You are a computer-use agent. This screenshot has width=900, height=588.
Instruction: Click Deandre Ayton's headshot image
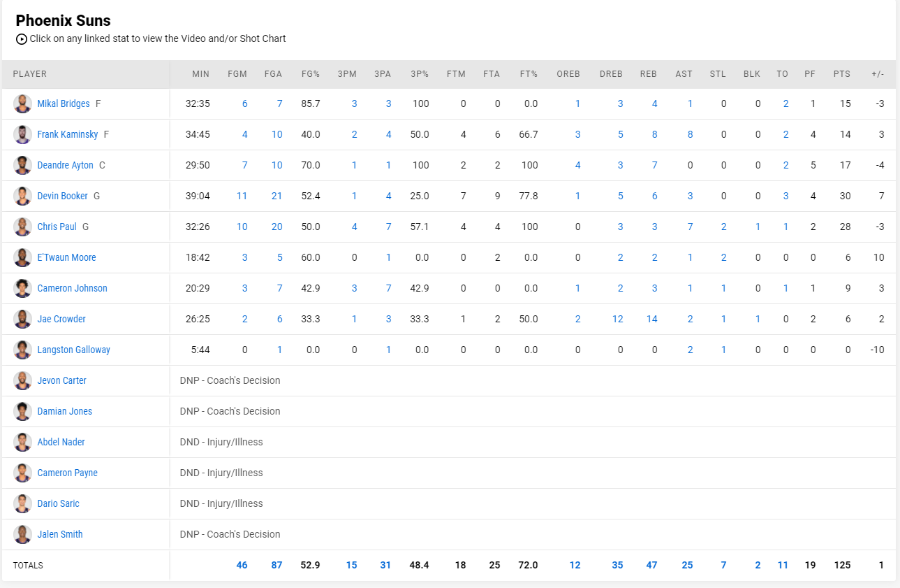click(22, 165)
